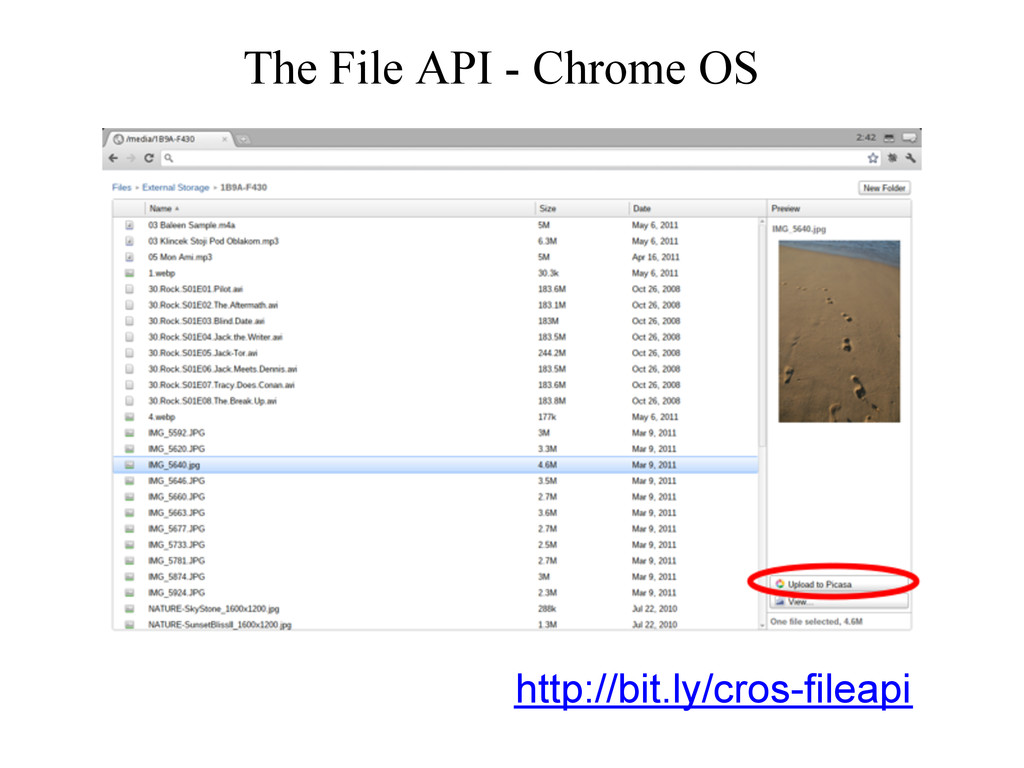The image size is (1024, 768).
Task: Click the 288k size cell
Action: (x=547, y=609)
